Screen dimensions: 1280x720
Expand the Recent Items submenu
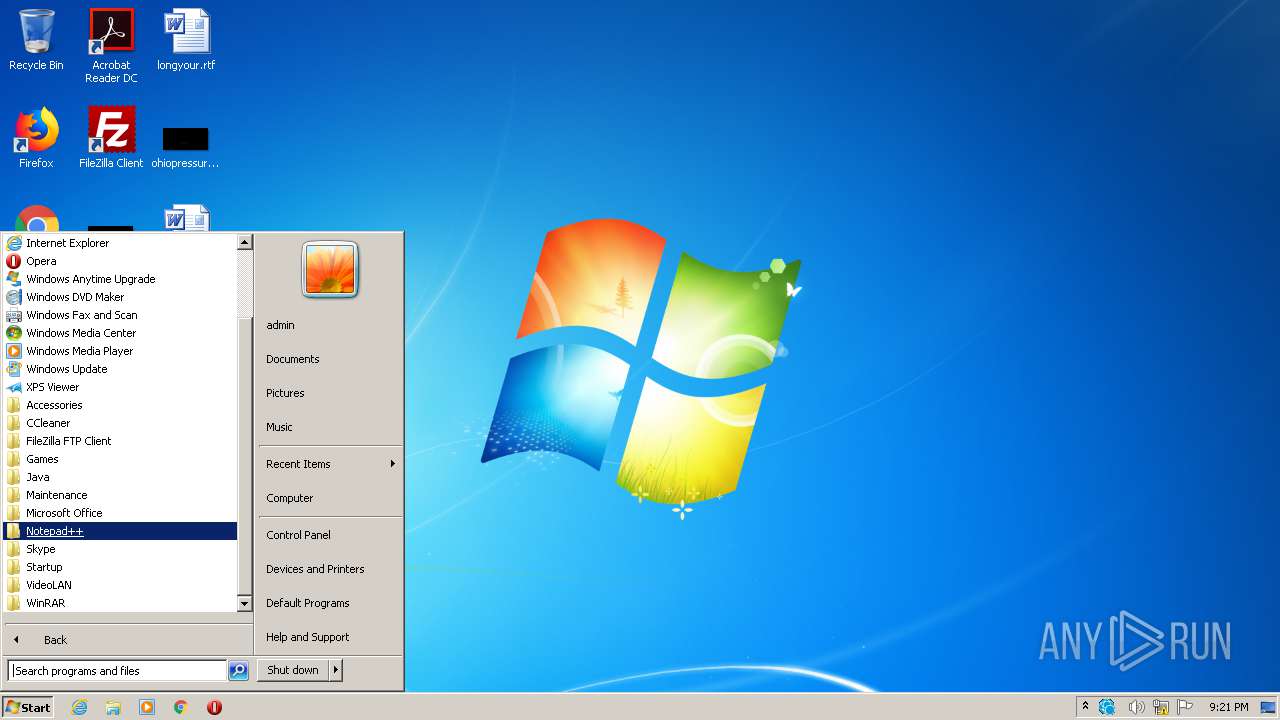330,464
